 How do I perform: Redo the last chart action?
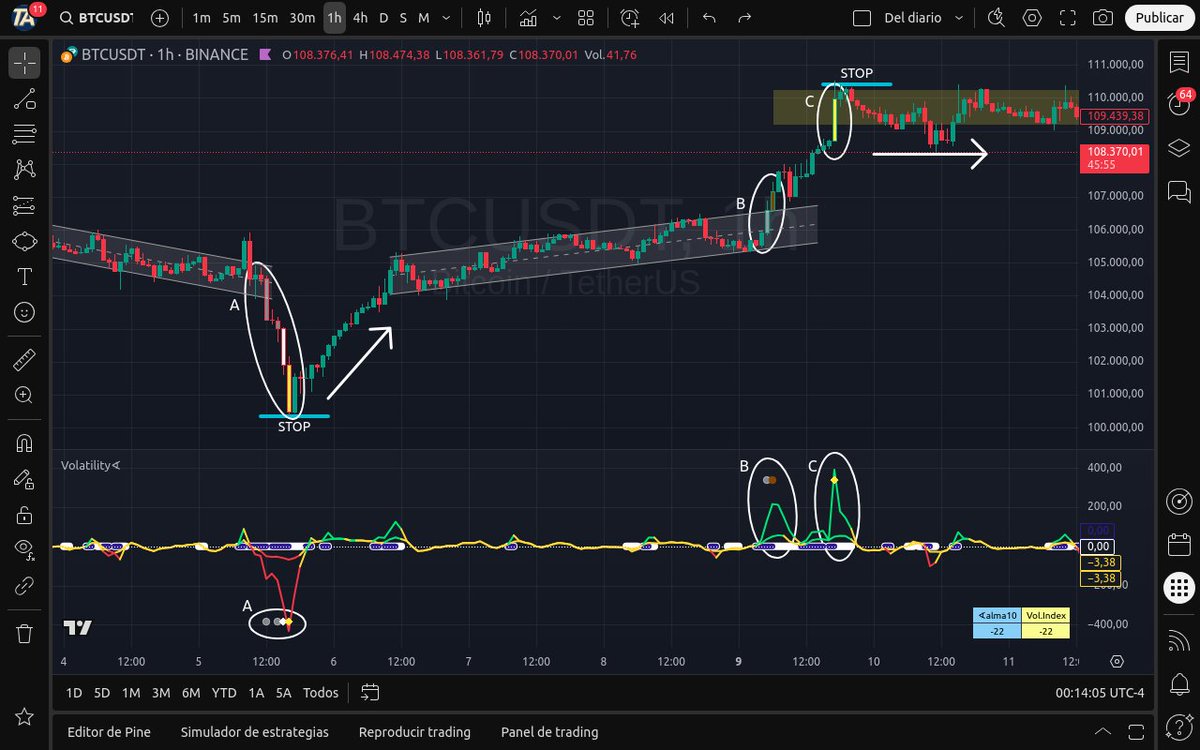click(x=743, y=18)
